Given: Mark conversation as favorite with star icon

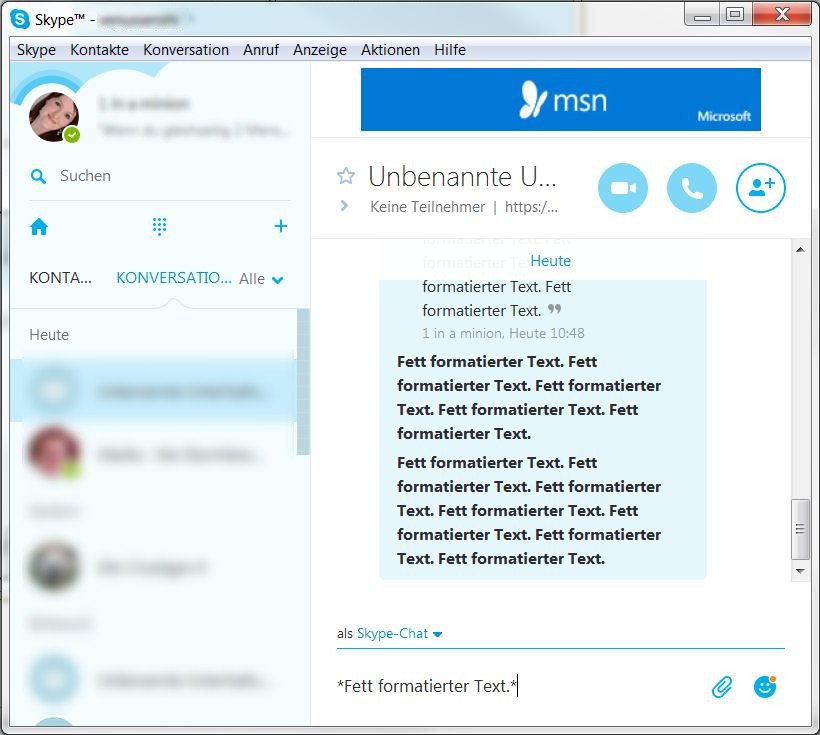Looking at the screenshot, I should click(x=346, y=176).
